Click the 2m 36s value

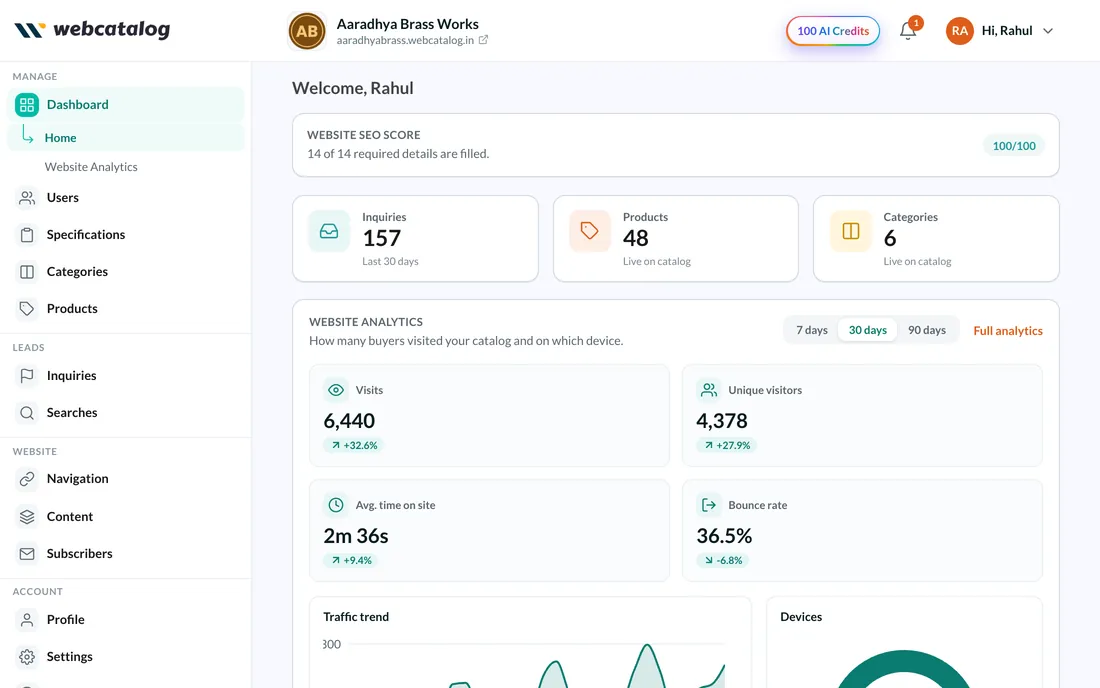click(x=356, y=536)
